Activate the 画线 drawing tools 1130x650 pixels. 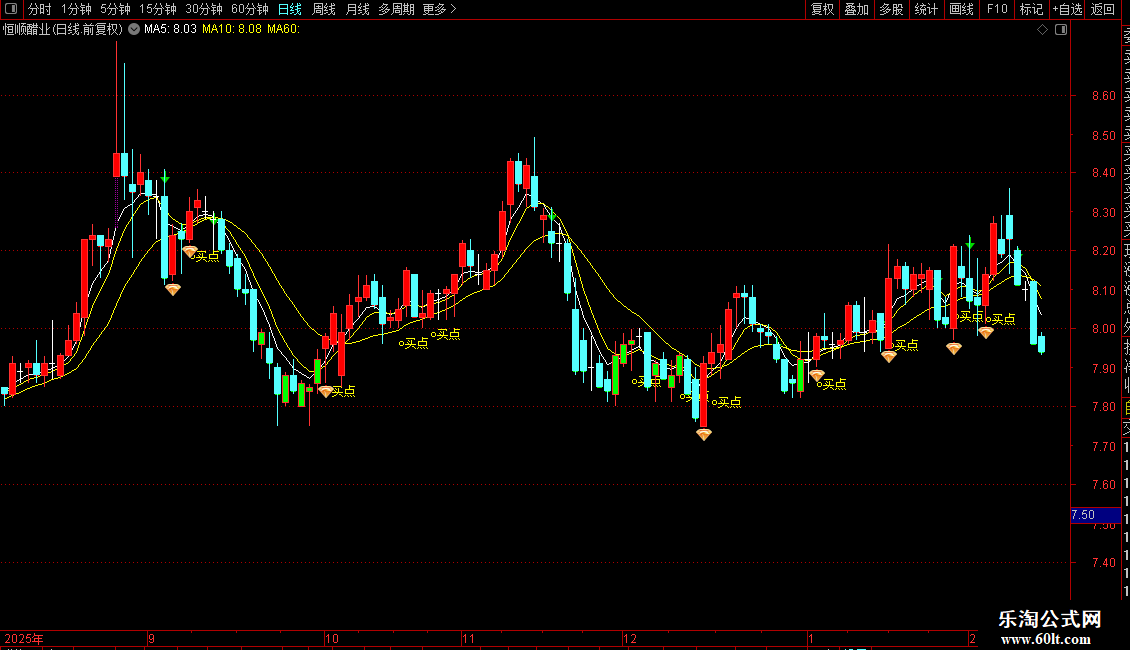point(961,9)
